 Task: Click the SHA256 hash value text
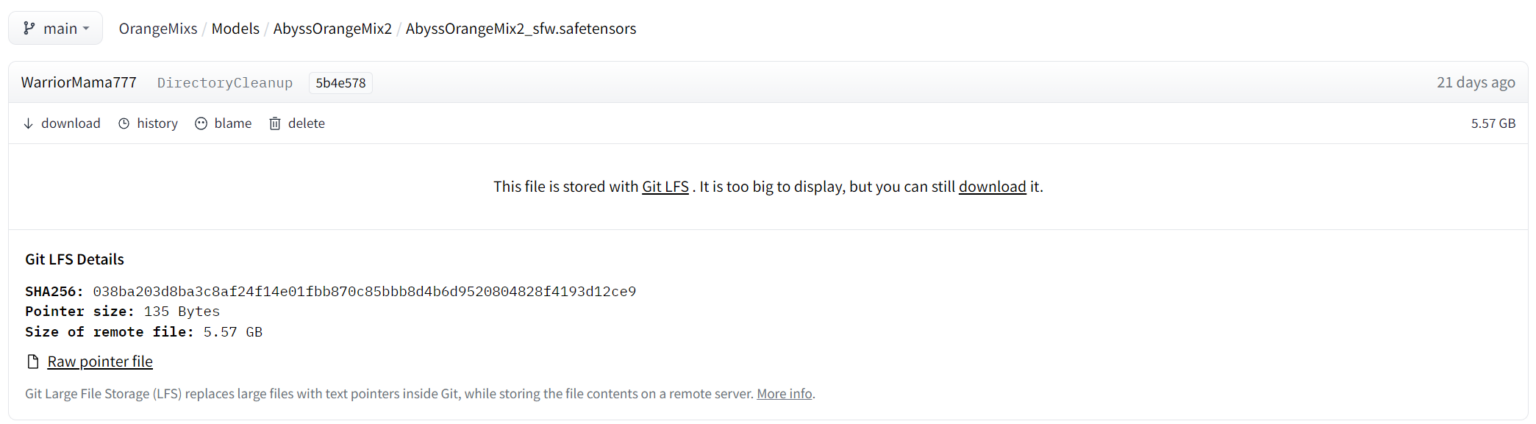click(365, 291)
